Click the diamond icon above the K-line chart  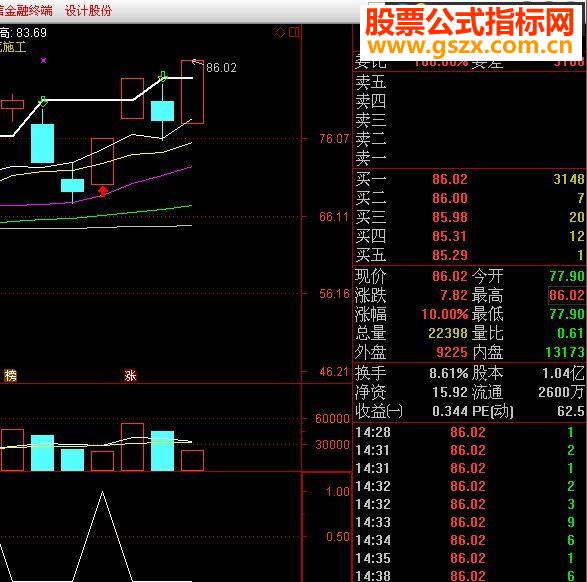280,33
